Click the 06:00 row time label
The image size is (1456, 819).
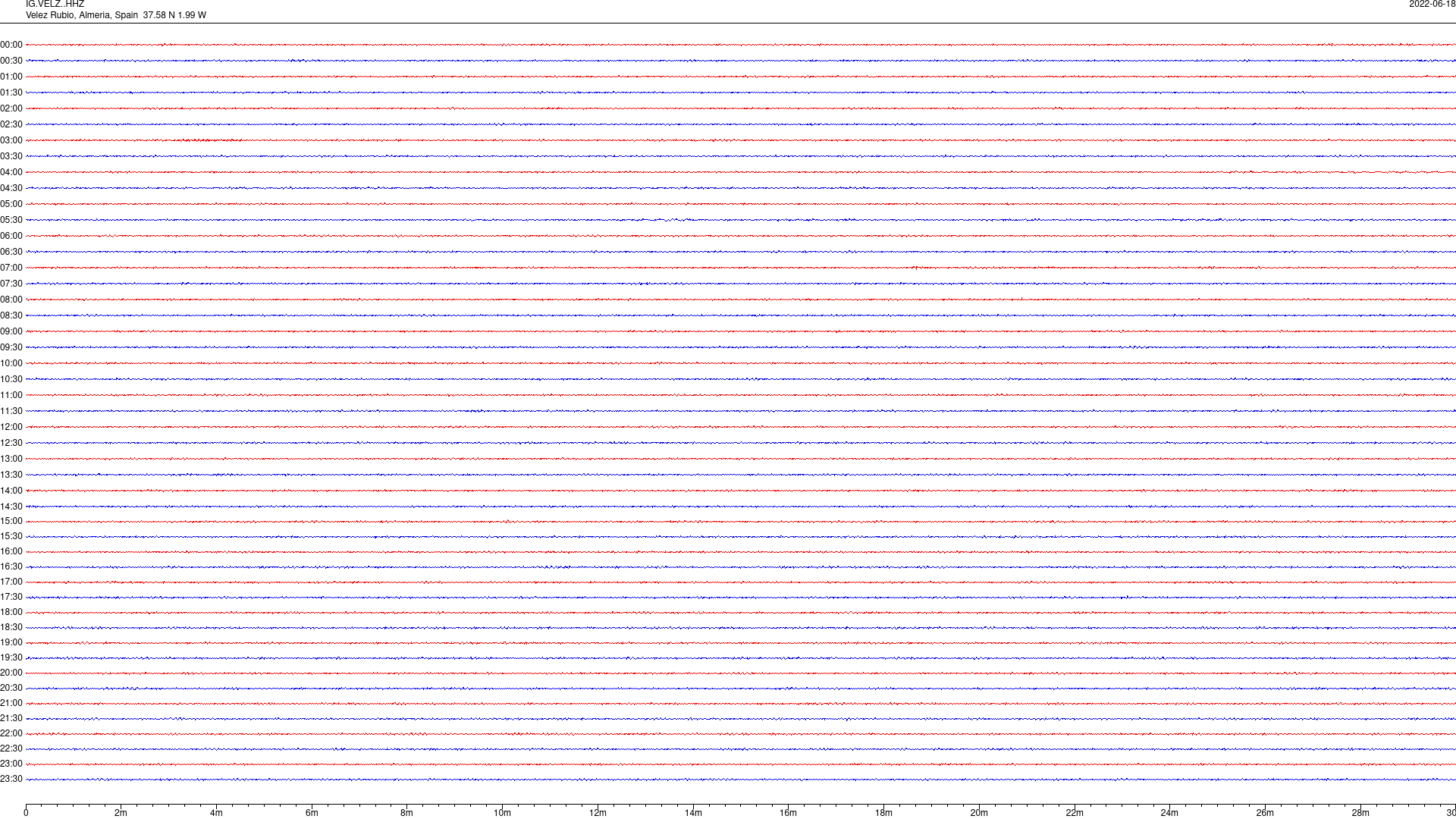(x=11, y=236)
